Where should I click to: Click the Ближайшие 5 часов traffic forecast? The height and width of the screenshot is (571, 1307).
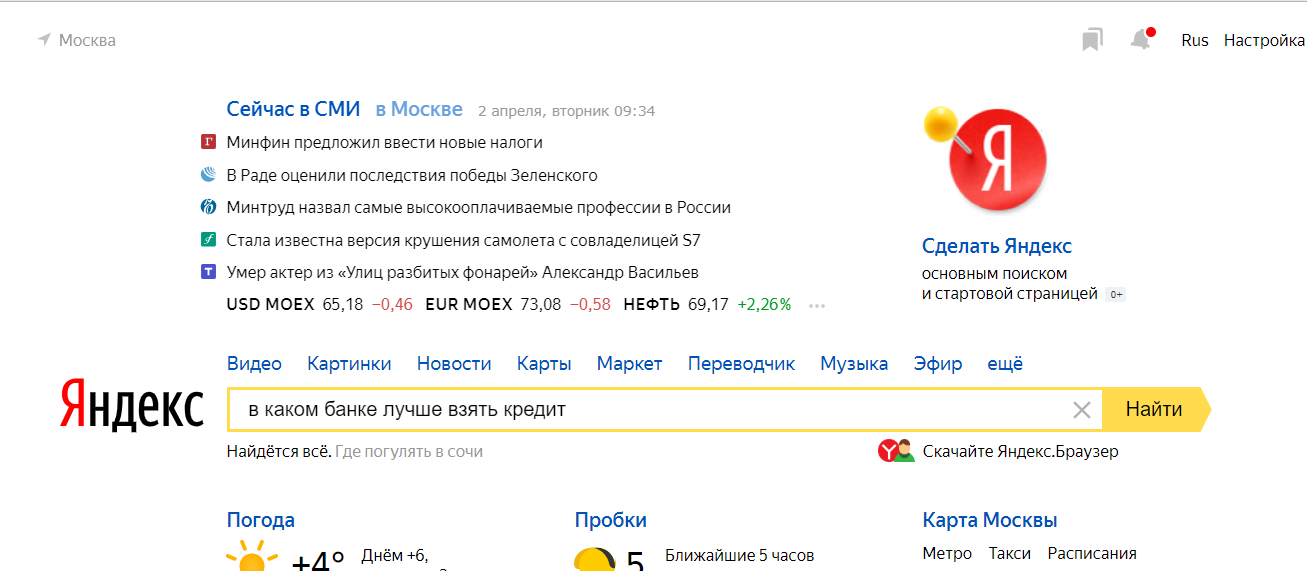tap(740, 555)
